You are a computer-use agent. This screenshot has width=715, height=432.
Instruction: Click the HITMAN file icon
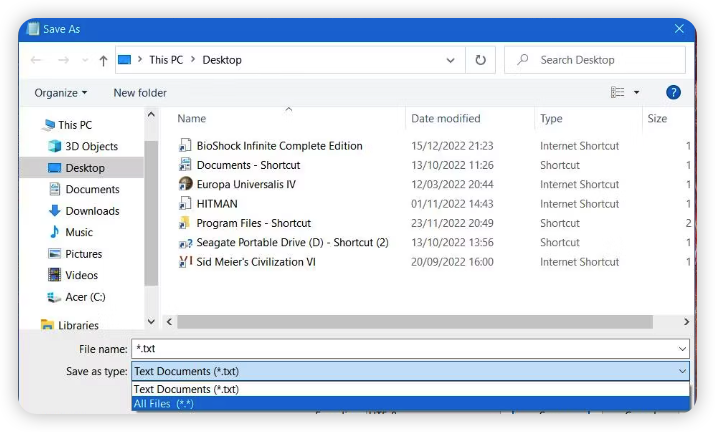tap(185, 203)
